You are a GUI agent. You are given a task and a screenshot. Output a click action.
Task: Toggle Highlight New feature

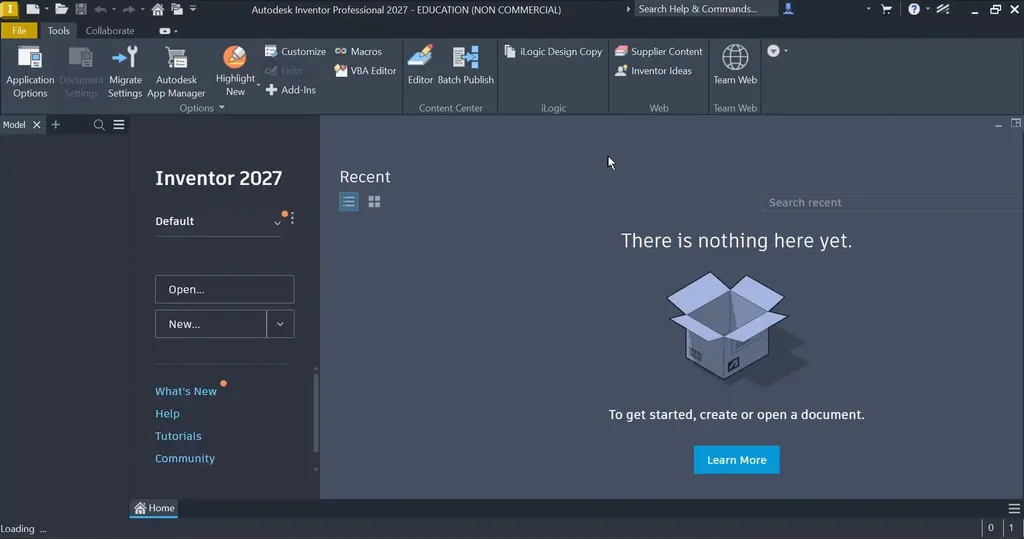click(x=235, y=71)
